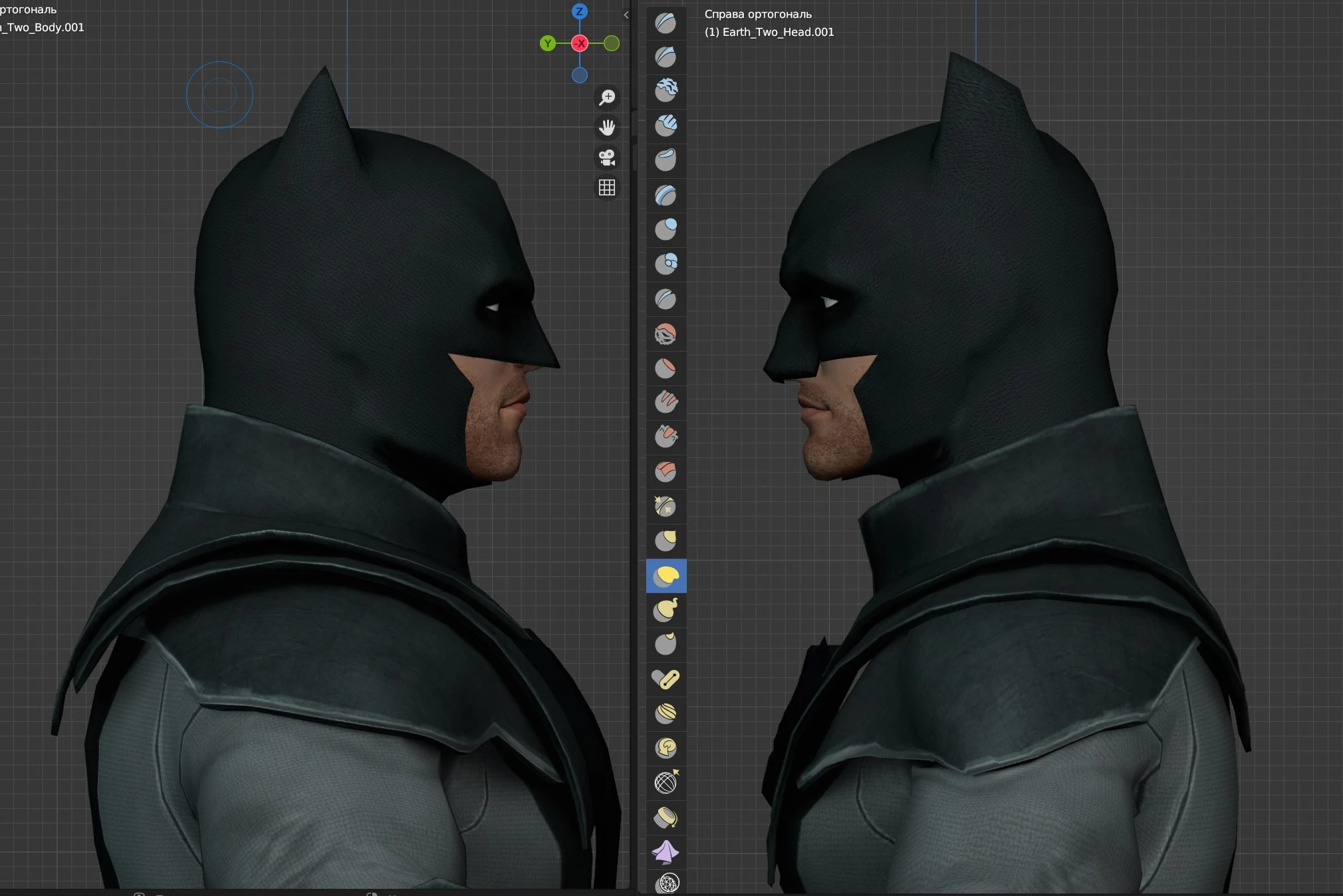Select the Inflate brush

667,230
